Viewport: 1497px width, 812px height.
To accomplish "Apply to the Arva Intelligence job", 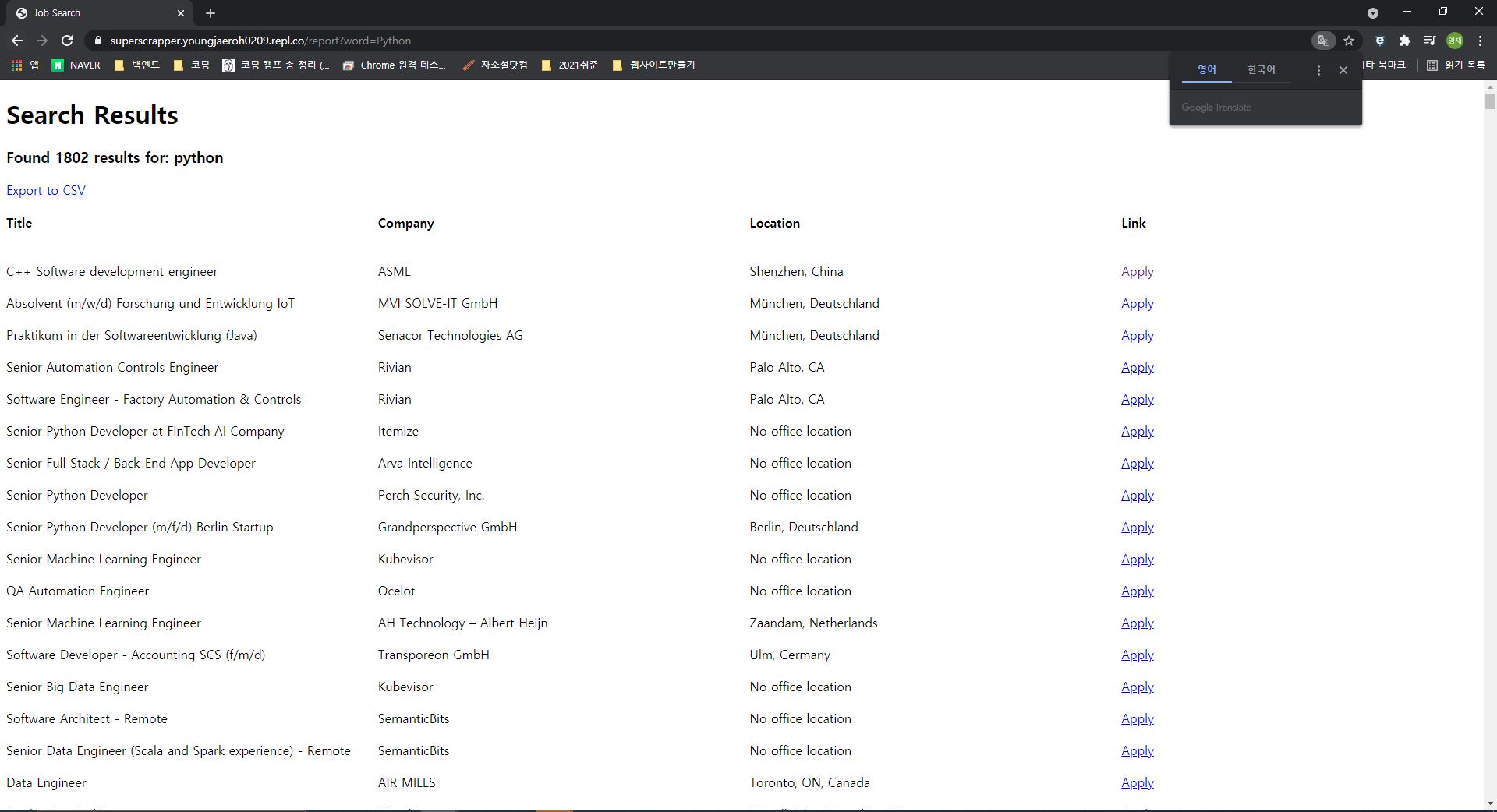I will click(x=1138, y=463).
